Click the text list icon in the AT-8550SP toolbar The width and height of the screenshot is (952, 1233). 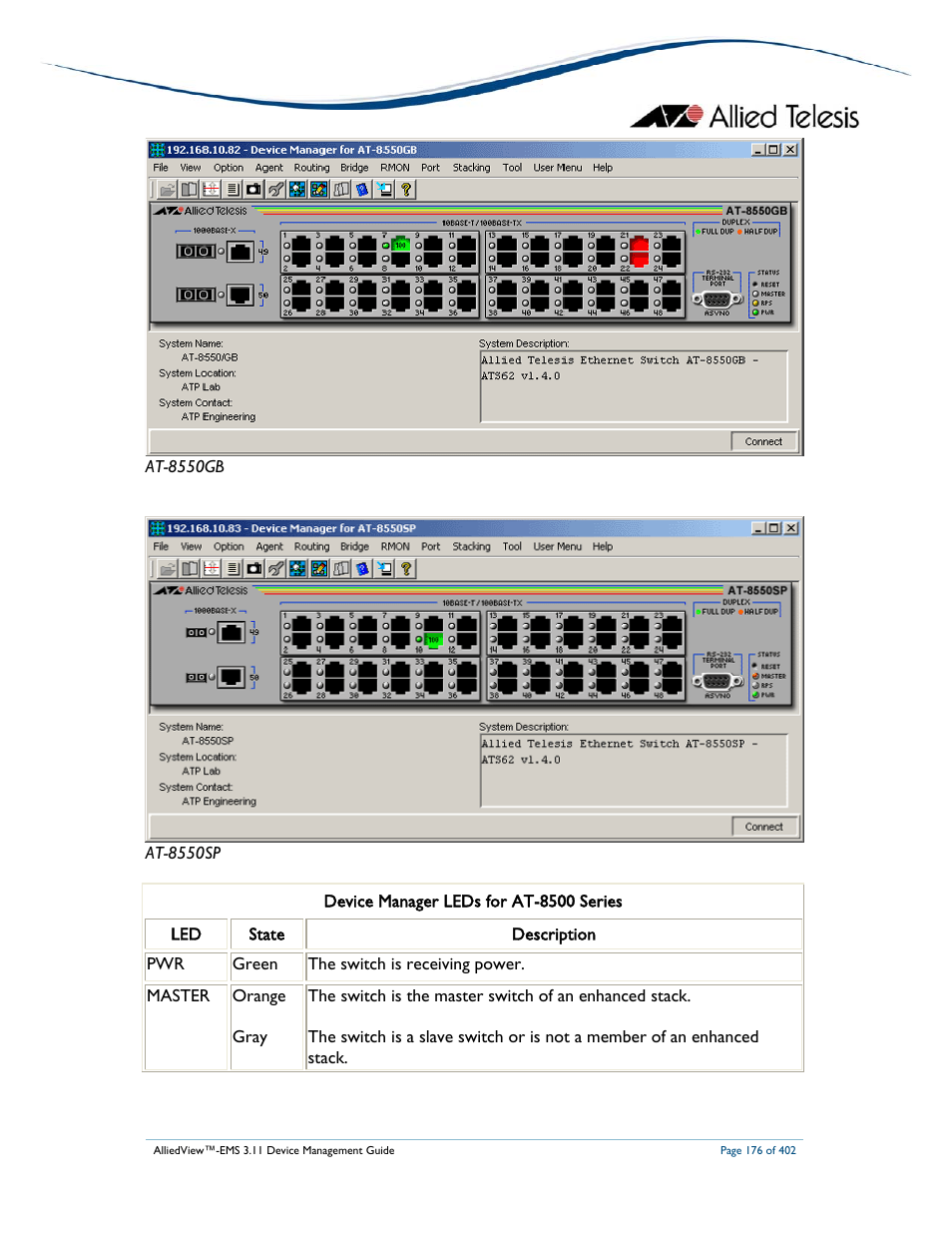click(x=234, y=568)
